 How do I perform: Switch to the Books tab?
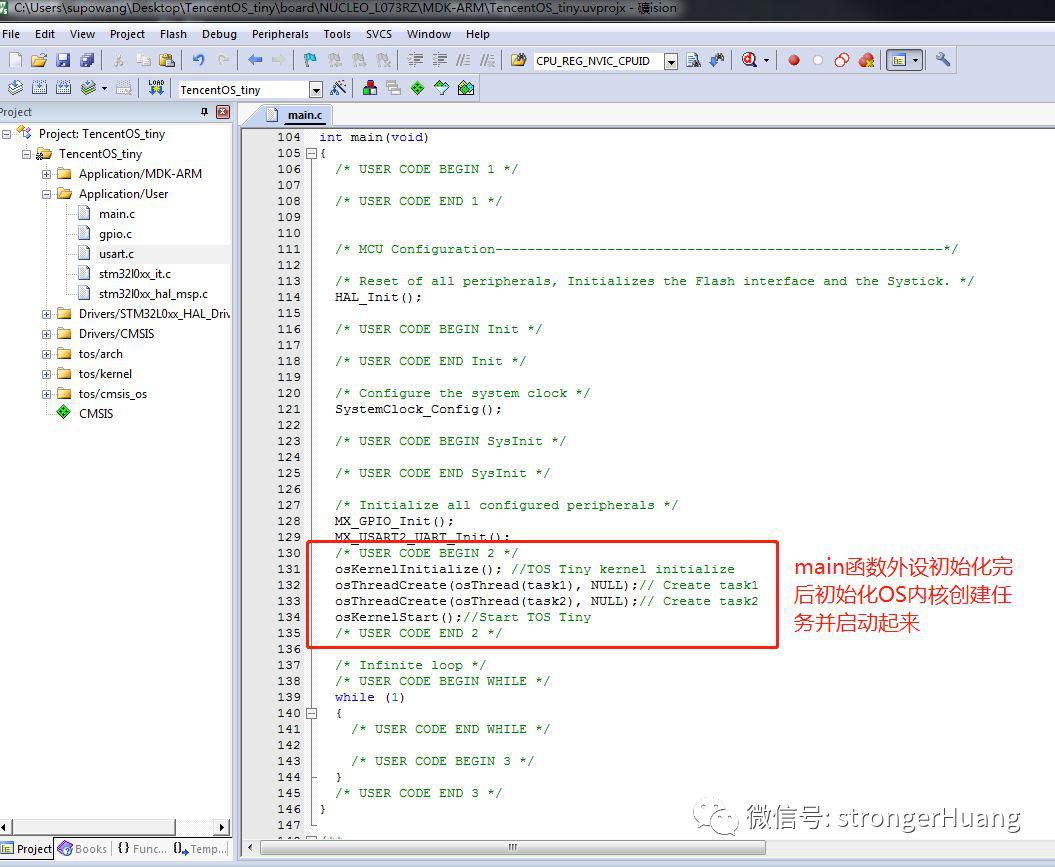(x=83, y=849)
